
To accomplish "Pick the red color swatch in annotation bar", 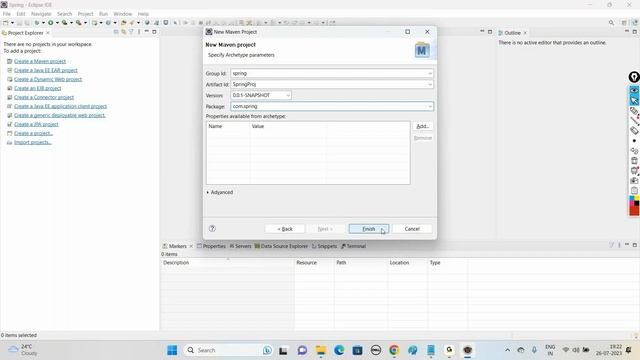I will click(x=634, y=210).
